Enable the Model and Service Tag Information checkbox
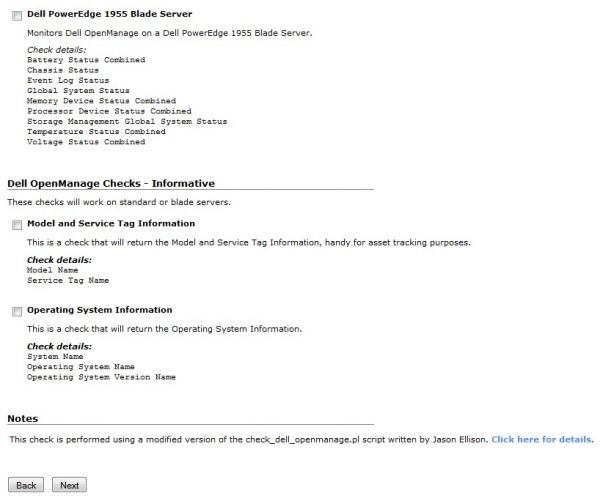The image size is (600, 501). [x=17, y=225]
